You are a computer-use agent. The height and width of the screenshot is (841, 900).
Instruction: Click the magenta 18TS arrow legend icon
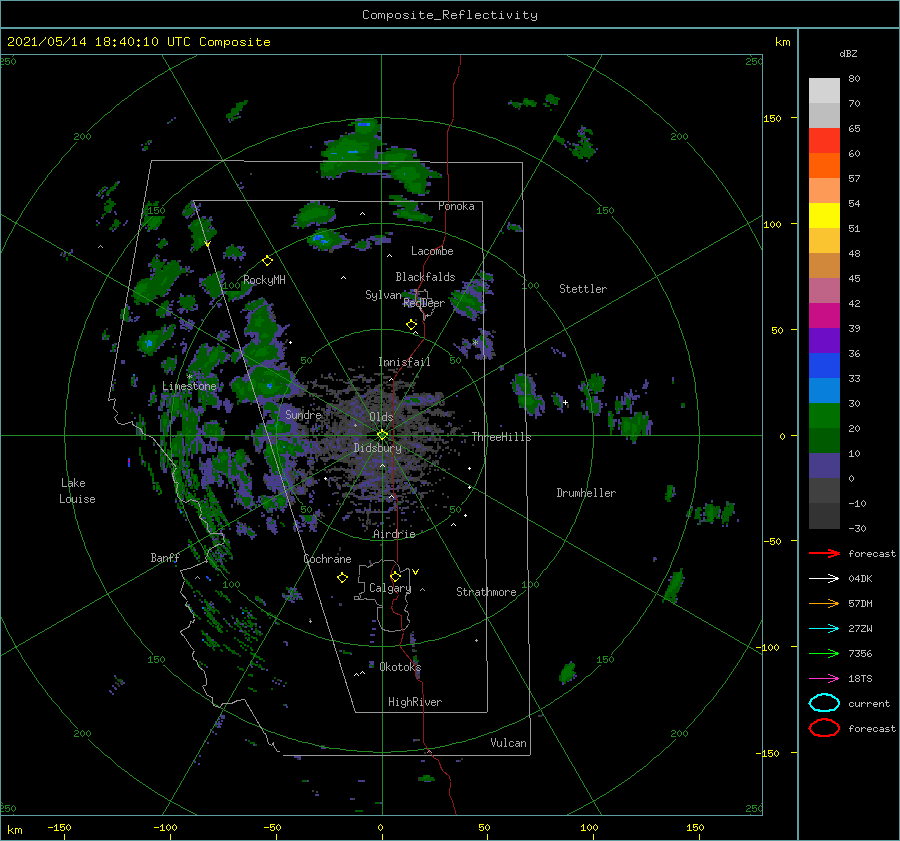coord(824,679)
